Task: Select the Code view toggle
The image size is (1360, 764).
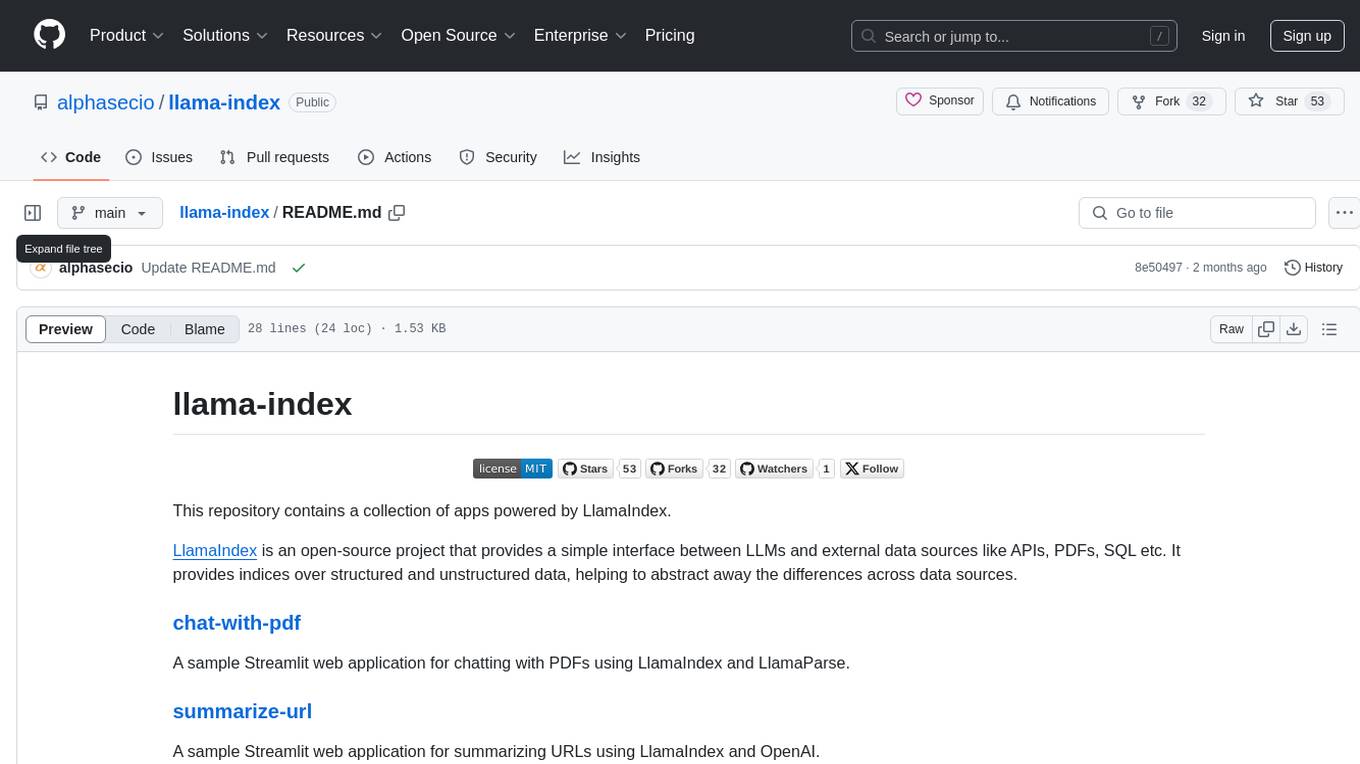Action: (x=138, y=329)
